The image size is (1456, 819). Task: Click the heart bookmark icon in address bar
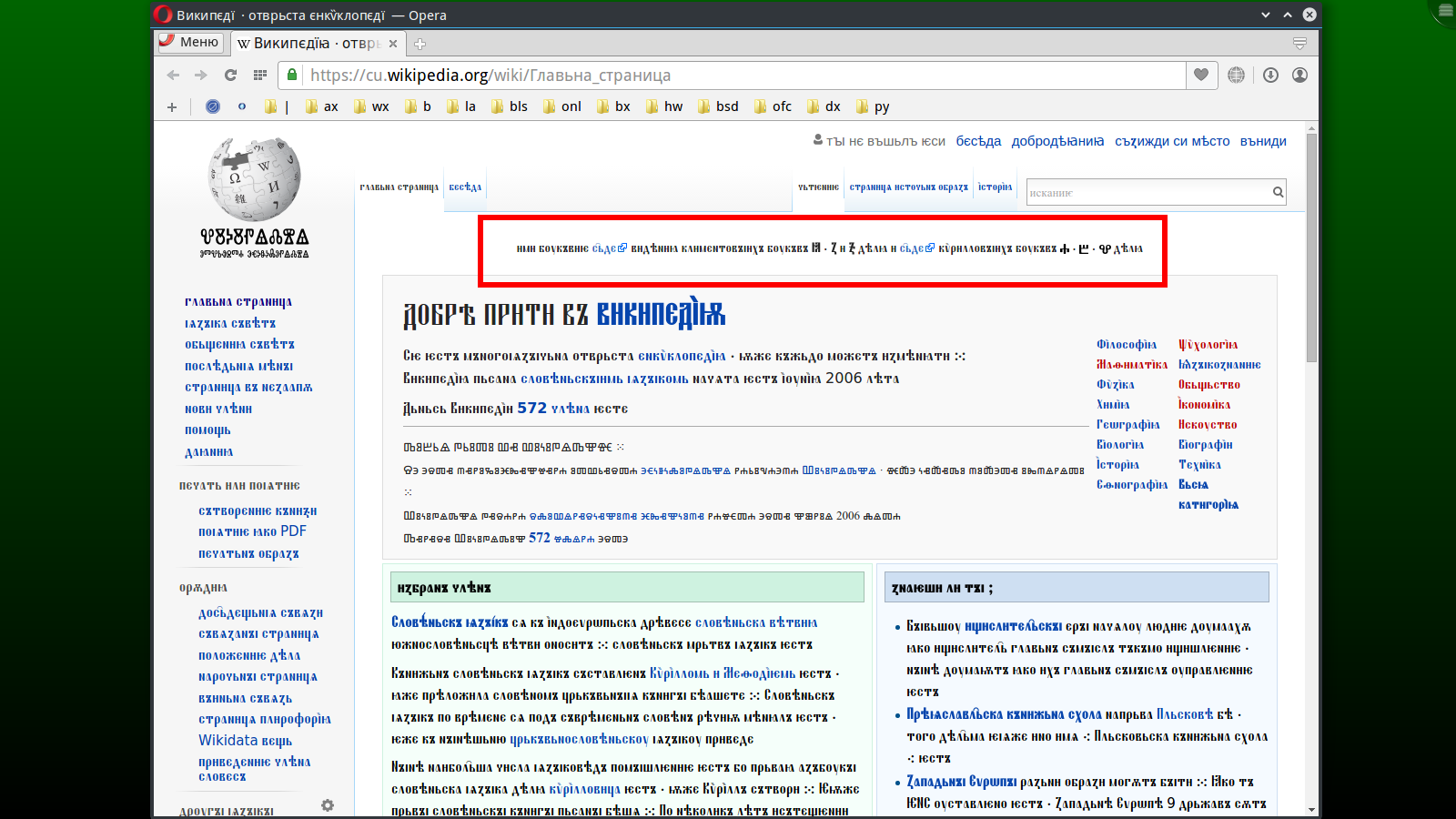tap(1201, 76)
